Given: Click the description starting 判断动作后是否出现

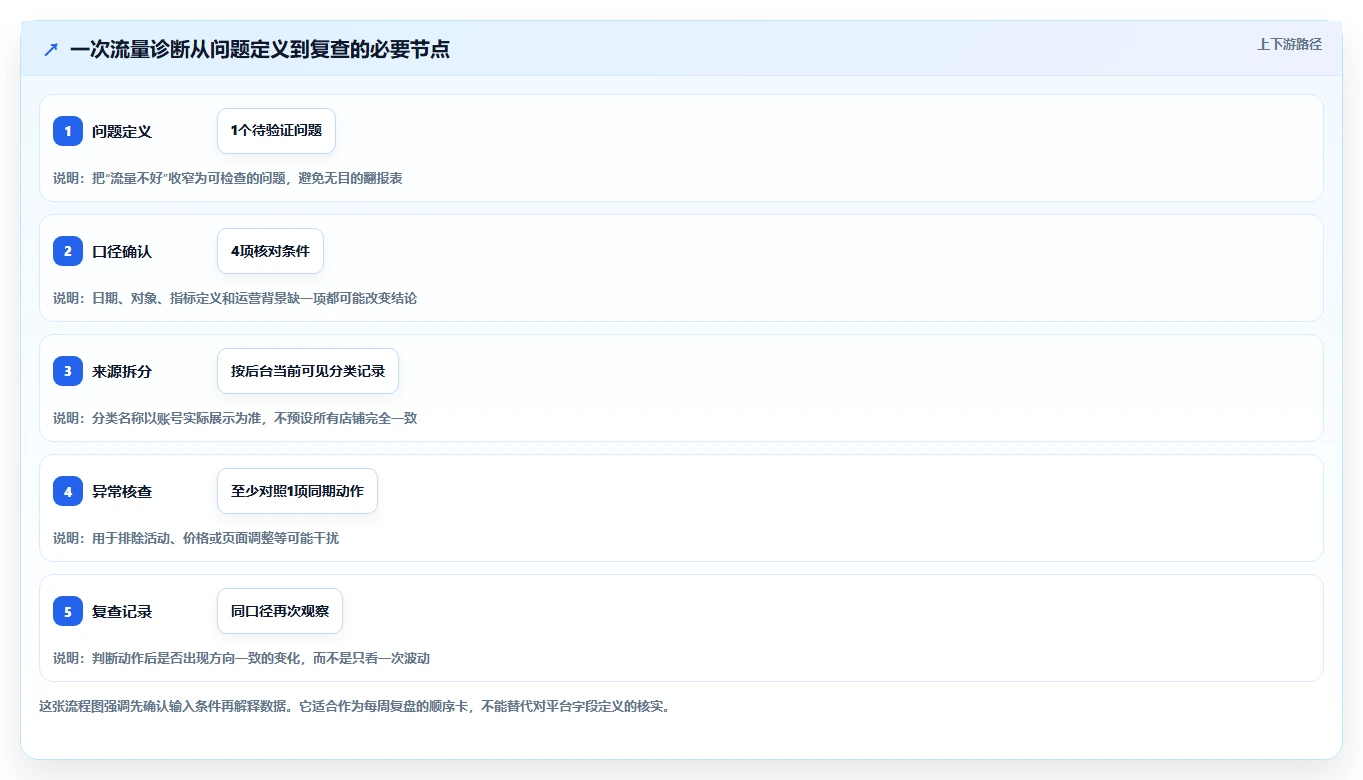Looking at the screenshot, I should (x=241, y=658).
